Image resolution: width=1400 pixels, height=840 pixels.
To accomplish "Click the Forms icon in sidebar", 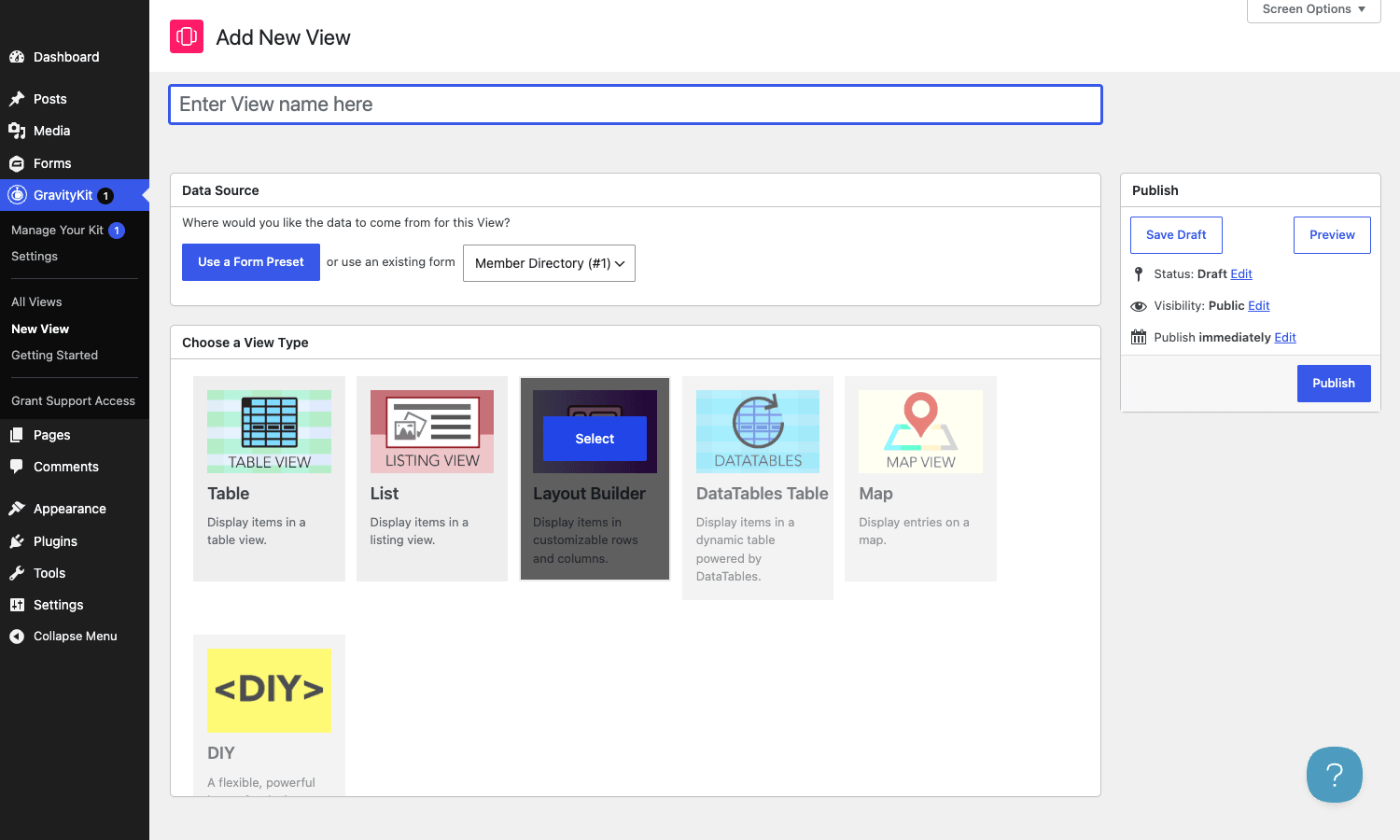I will (x=17, y=163).
